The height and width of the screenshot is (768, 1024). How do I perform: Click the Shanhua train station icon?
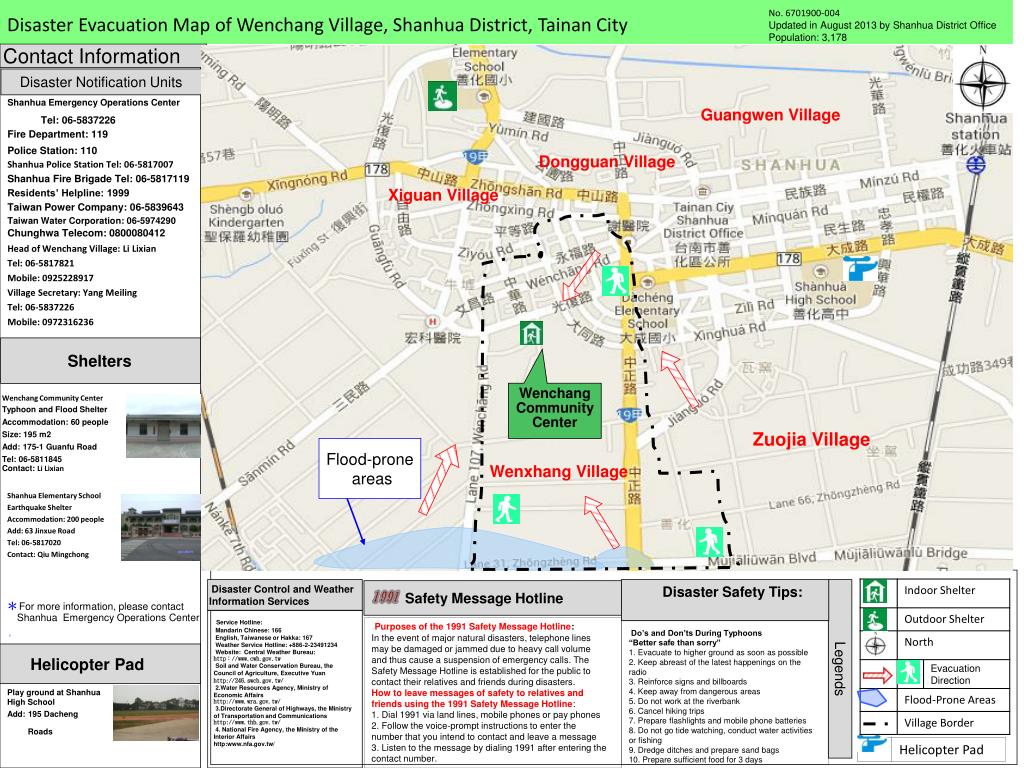[976, 165]
